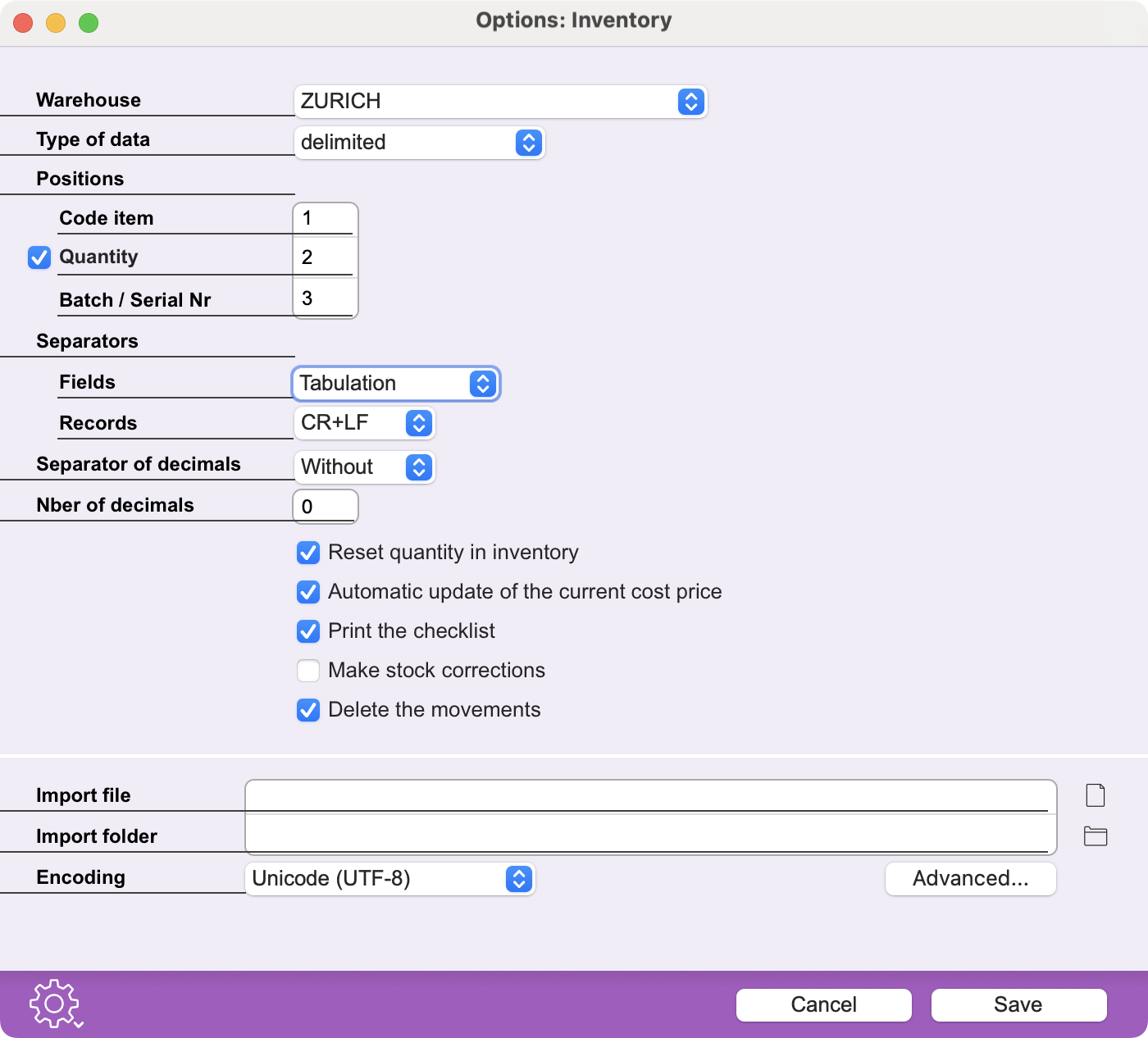
Task: Open the Records CR+LF dropdown
Action: click(364, 423)
